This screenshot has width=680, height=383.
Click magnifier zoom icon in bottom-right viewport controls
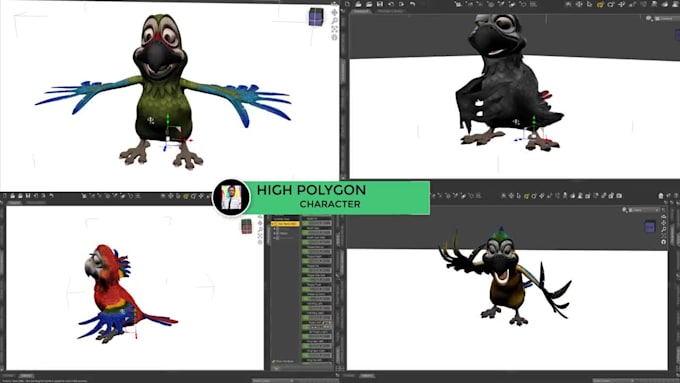[x=664, y=229]
